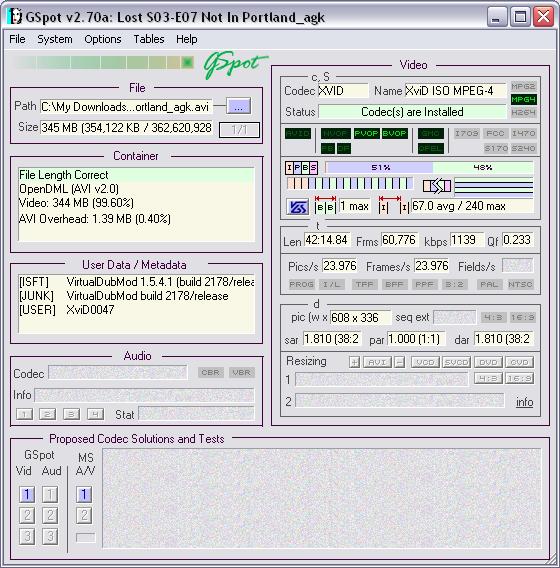Click the Path text field

click(126, 107)
